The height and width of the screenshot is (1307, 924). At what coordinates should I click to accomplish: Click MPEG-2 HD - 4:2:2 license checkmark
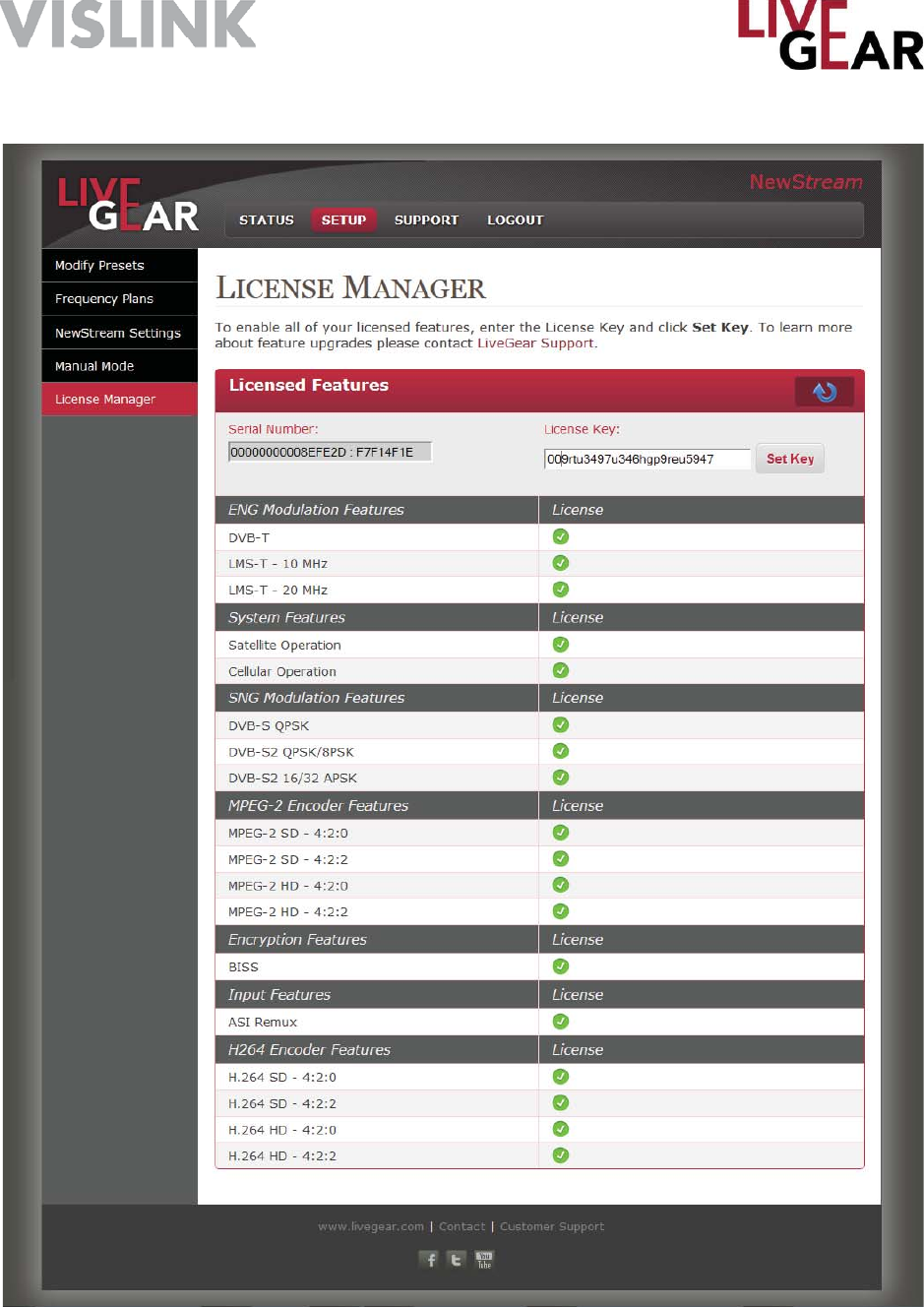561,911
